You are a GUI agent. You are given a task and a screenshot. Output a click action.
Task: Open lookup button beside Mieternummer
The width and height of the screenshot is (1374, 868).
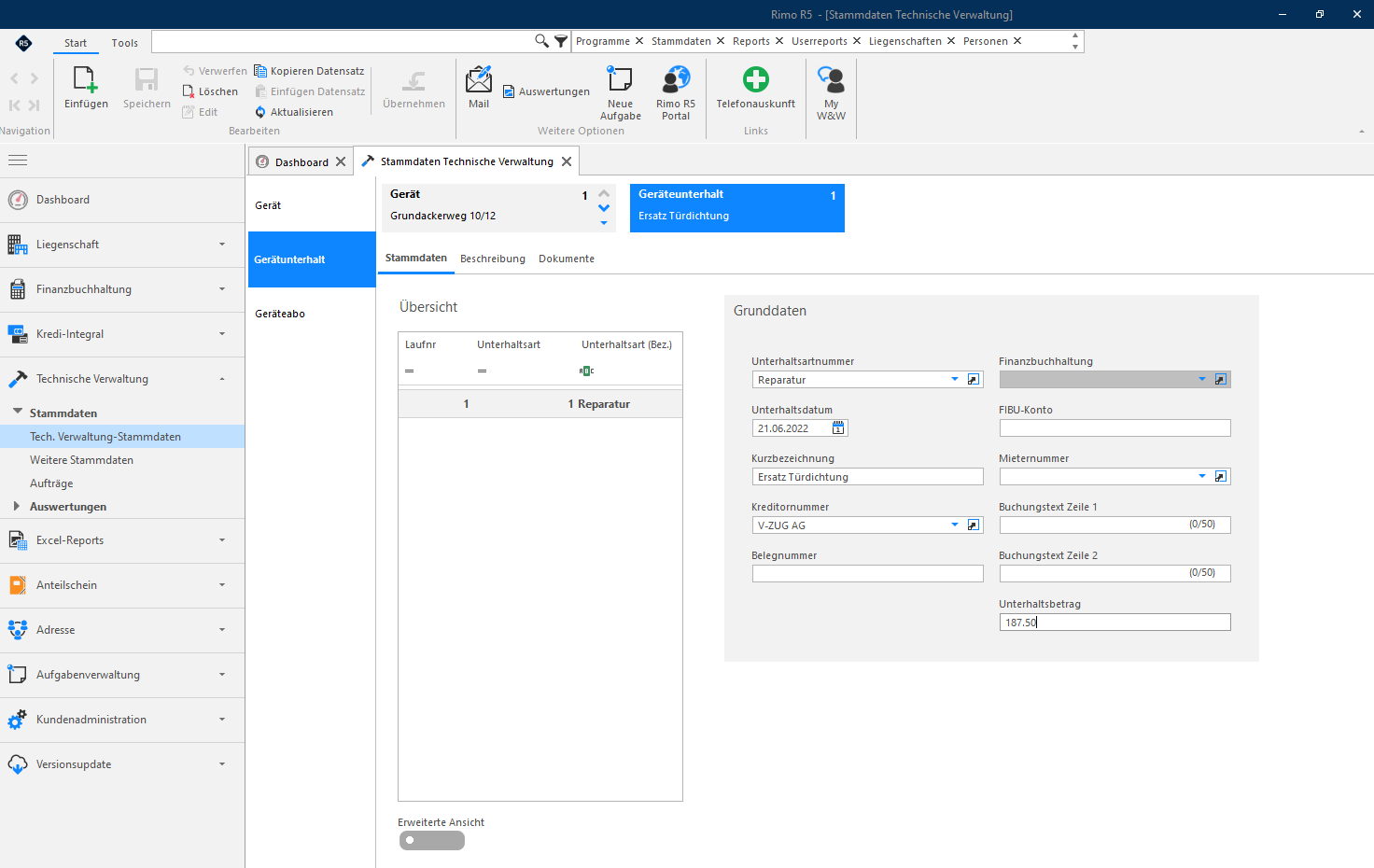[x=1221, y=477]
